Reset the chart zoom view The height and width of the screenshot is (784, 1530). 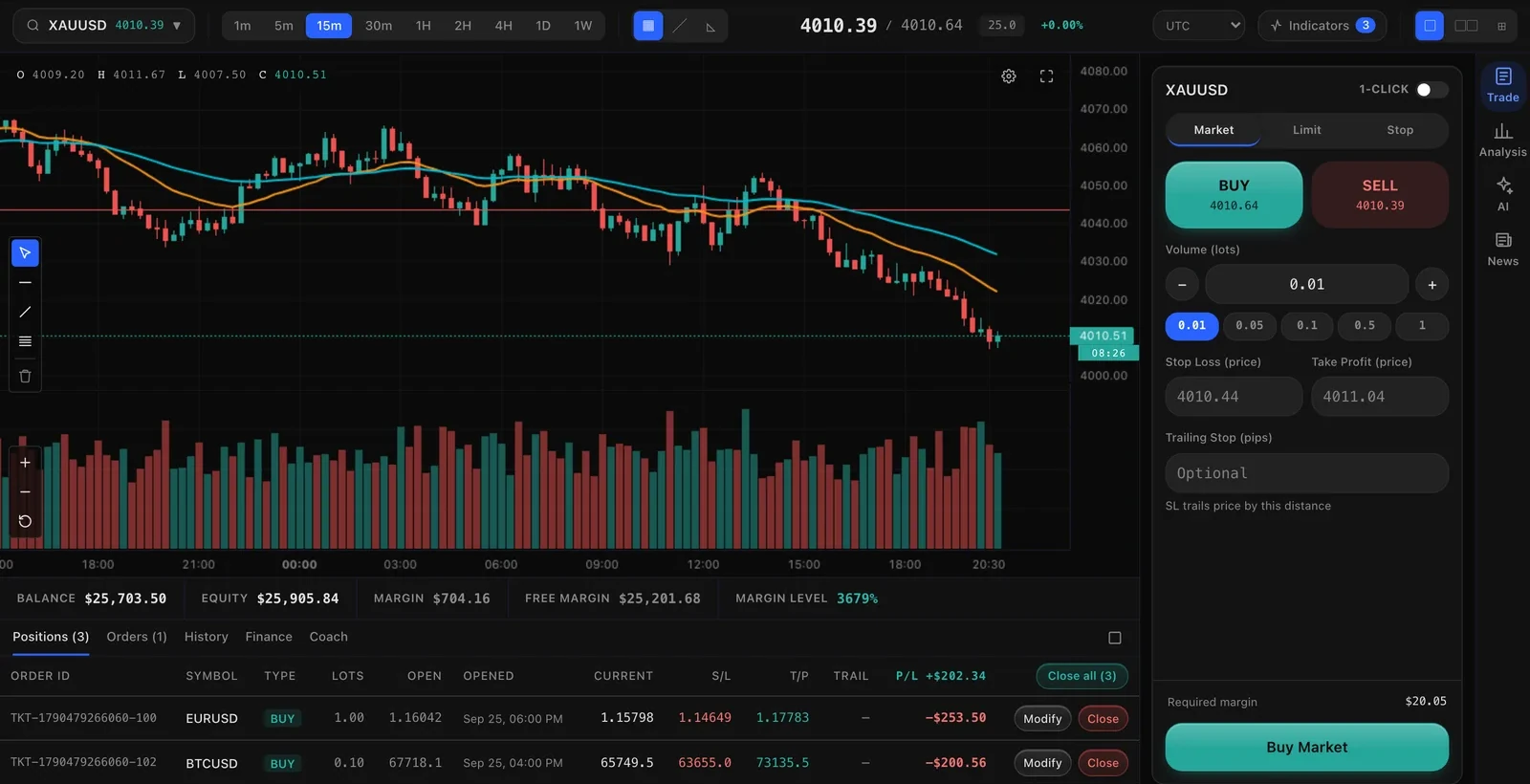coord(25,521)
